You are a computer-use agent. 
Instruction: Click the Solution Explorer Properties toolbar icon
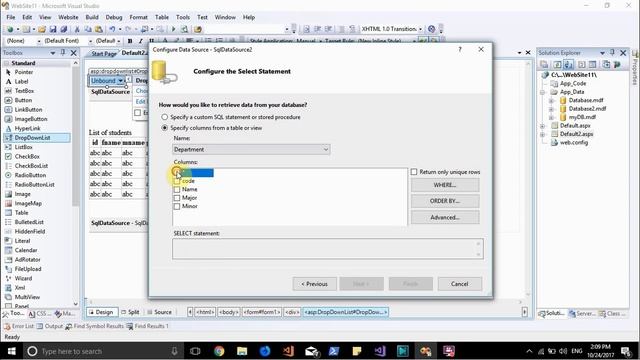coord(544,64)
